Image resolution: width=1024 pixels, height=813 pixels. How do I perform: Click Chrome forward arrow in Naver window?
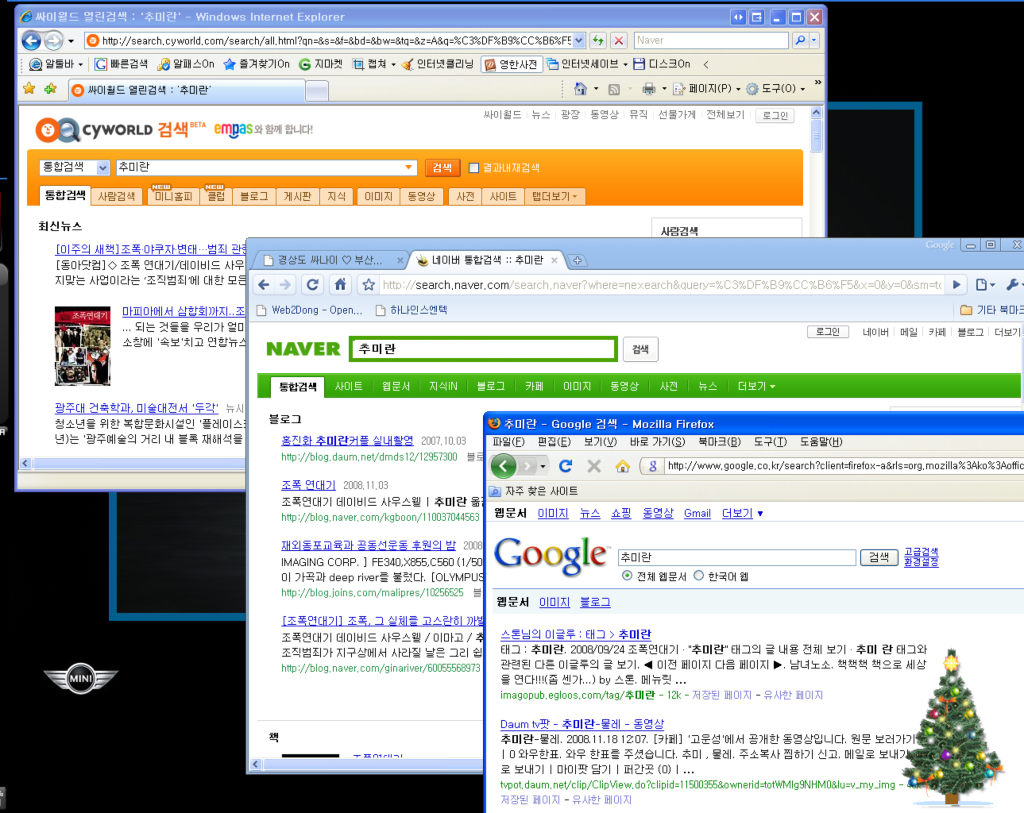click(x=285, y=285)
